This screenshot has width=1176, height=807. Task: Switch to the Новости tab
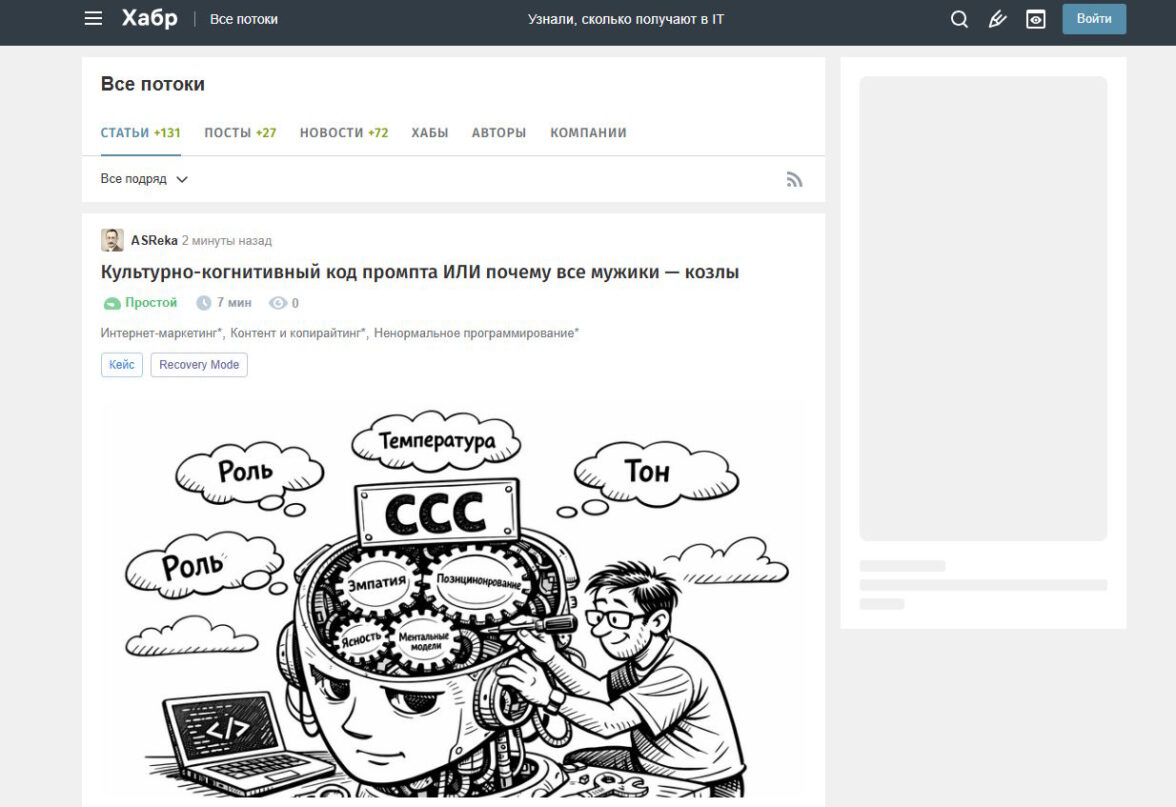(x=343, y=133)
